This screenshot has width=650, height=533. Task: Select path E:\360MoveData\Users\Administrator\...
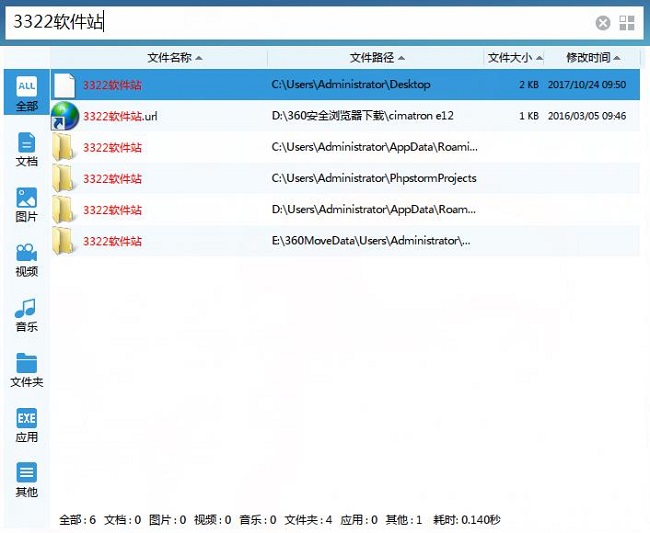tap(371, 241)
